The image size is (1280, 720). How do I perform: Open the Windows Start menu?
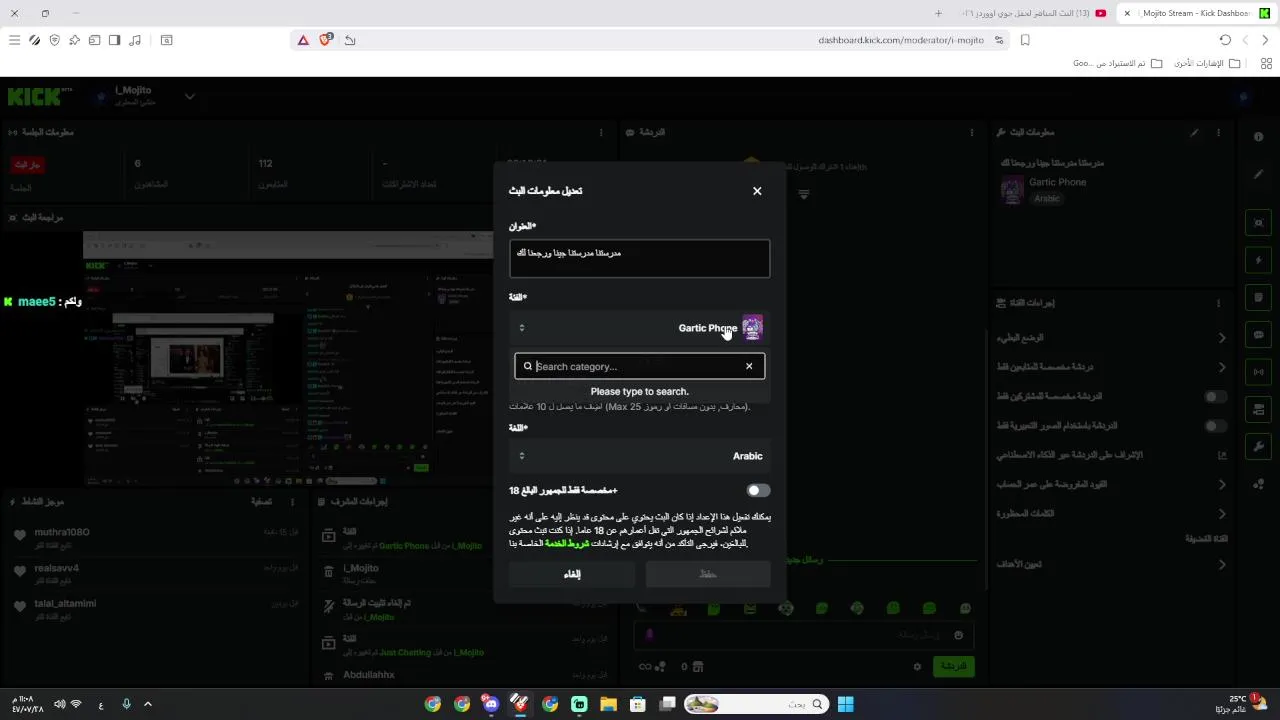[x=845, y=704]
